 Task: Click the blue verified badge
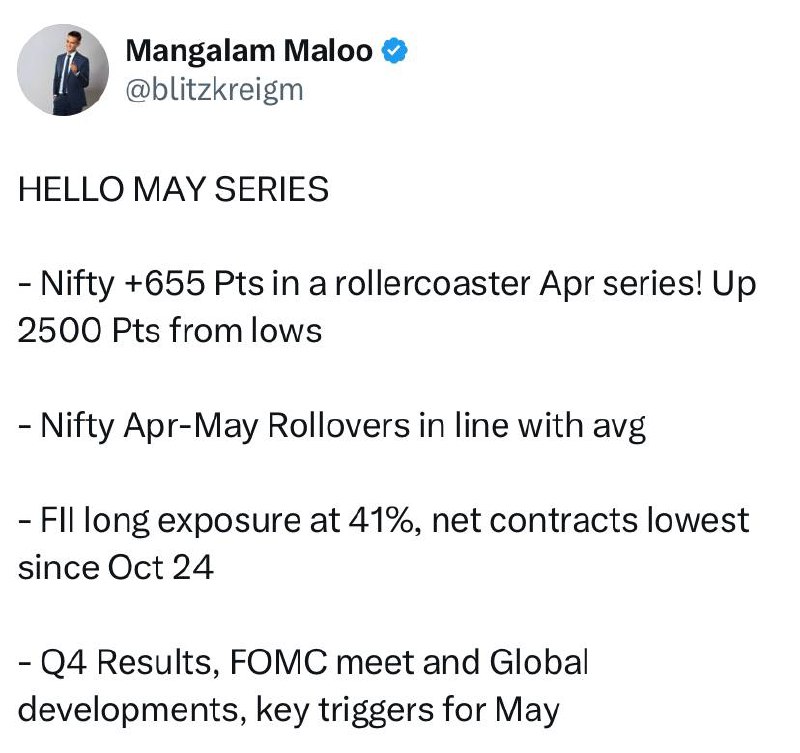[x=394, y=51]
